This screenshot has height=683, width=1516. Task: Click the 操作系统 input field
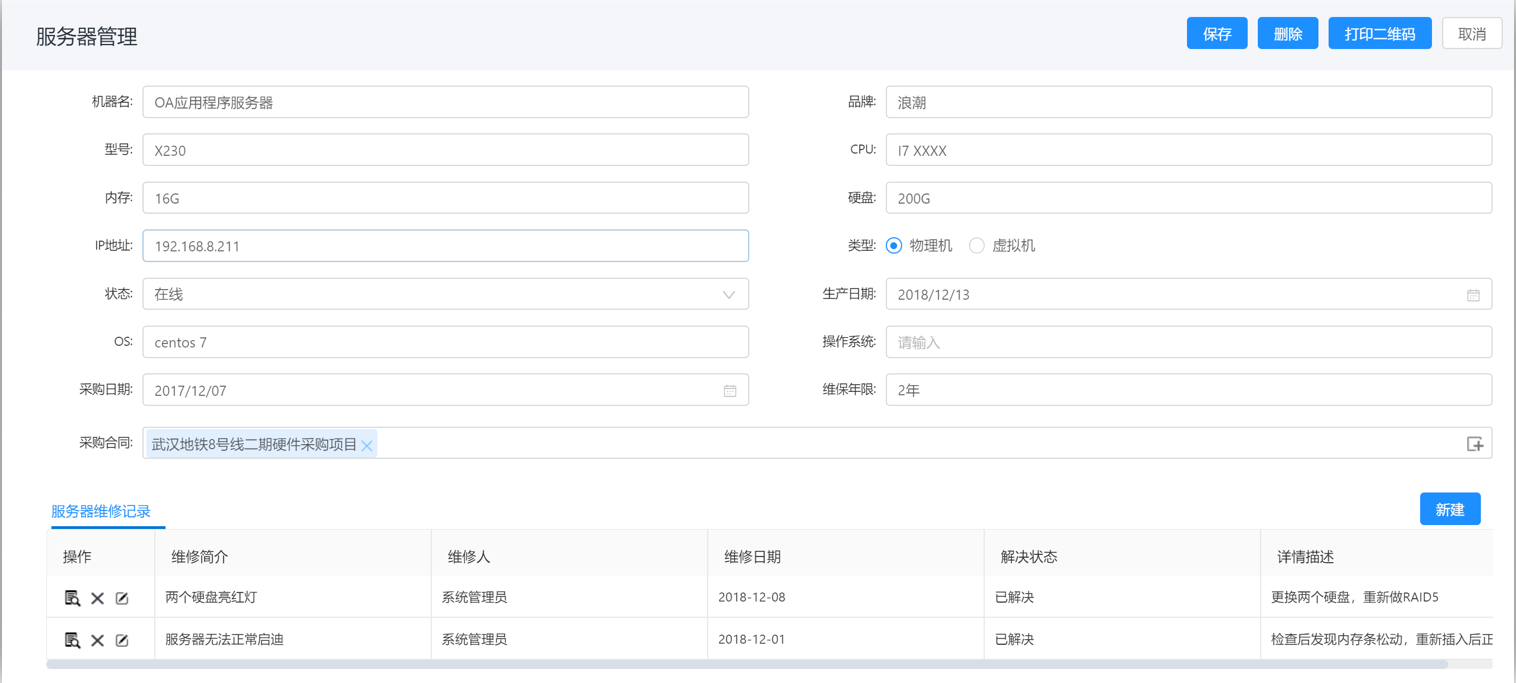tap(1188, 342)
